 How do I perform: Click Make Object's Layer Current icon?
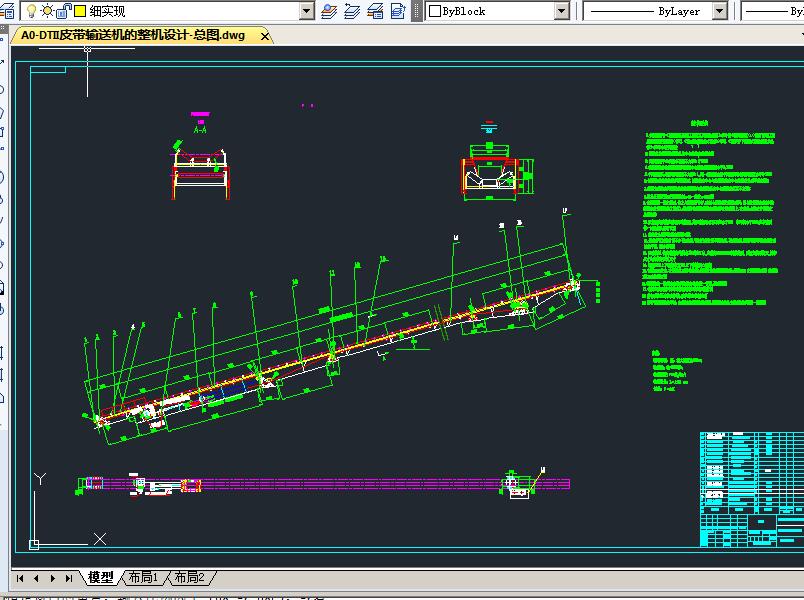[329, 11]
